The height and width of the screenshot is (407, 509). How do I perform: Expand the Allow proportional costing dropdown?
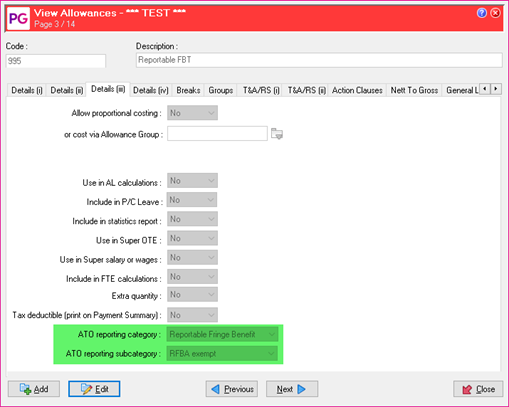[x=192, y=113]
